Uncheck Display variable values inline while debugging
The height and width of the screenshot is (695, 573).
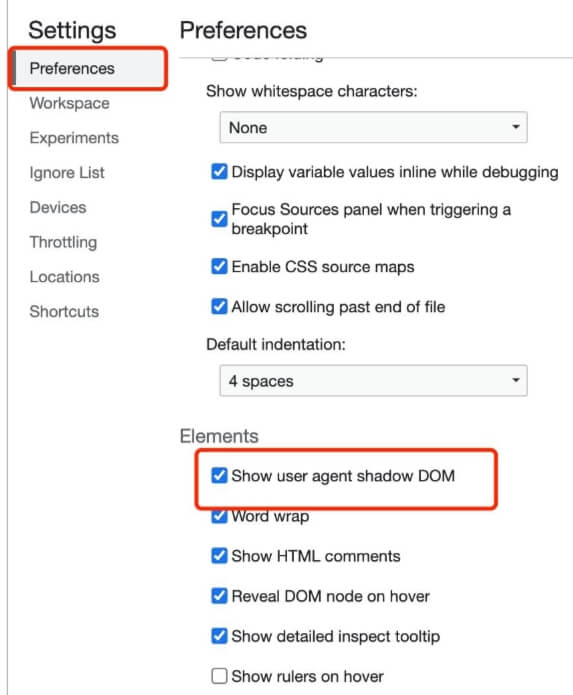pyautogui.click(x=219, y=172)
